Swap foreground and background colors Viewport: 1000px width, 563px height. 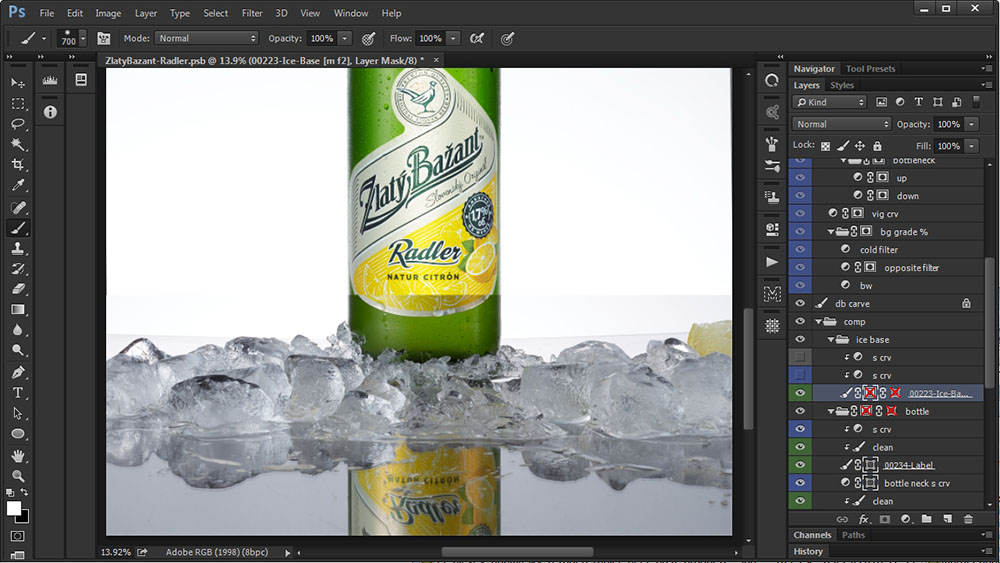24,492
